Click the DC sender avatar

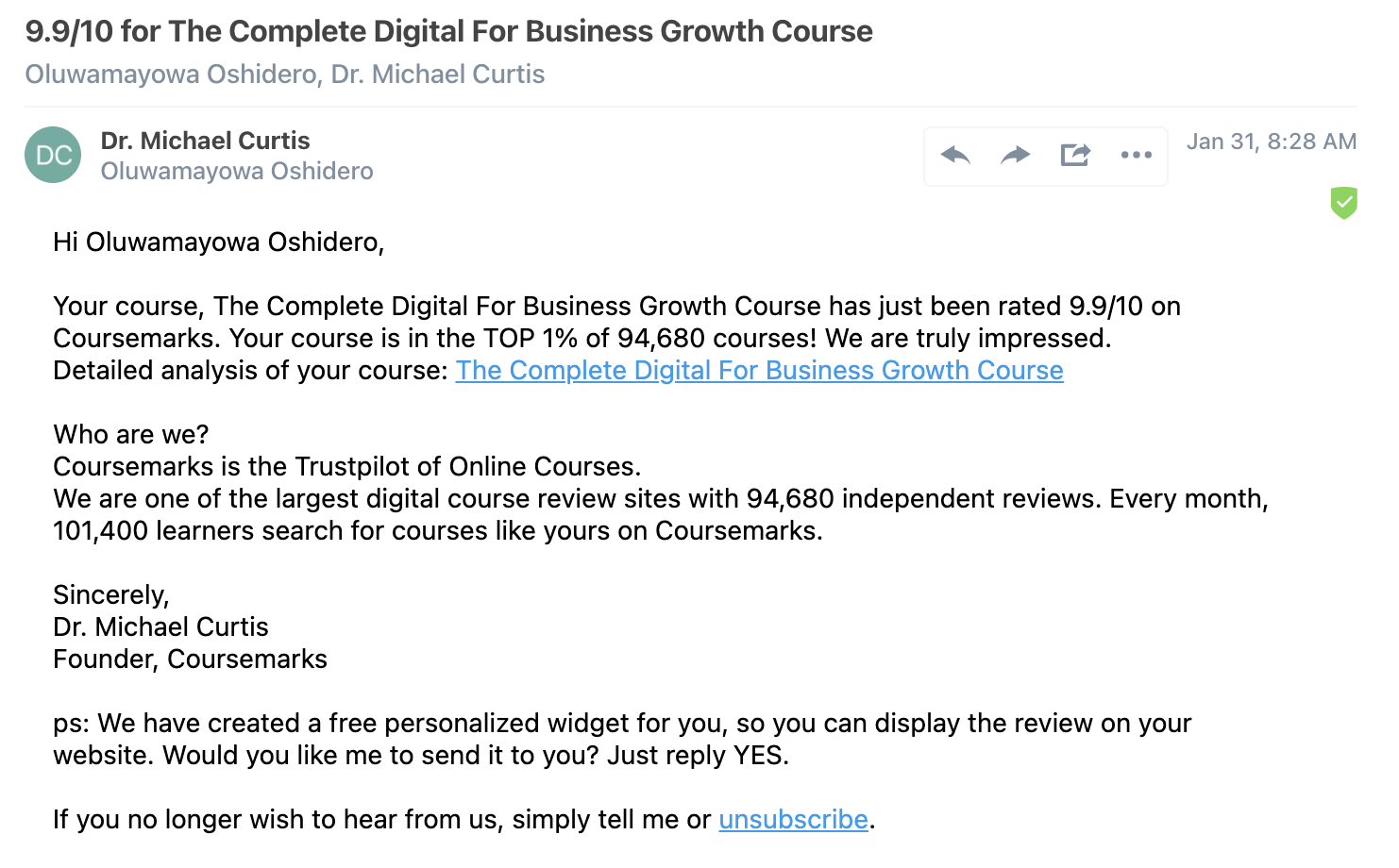pos(53,155)
